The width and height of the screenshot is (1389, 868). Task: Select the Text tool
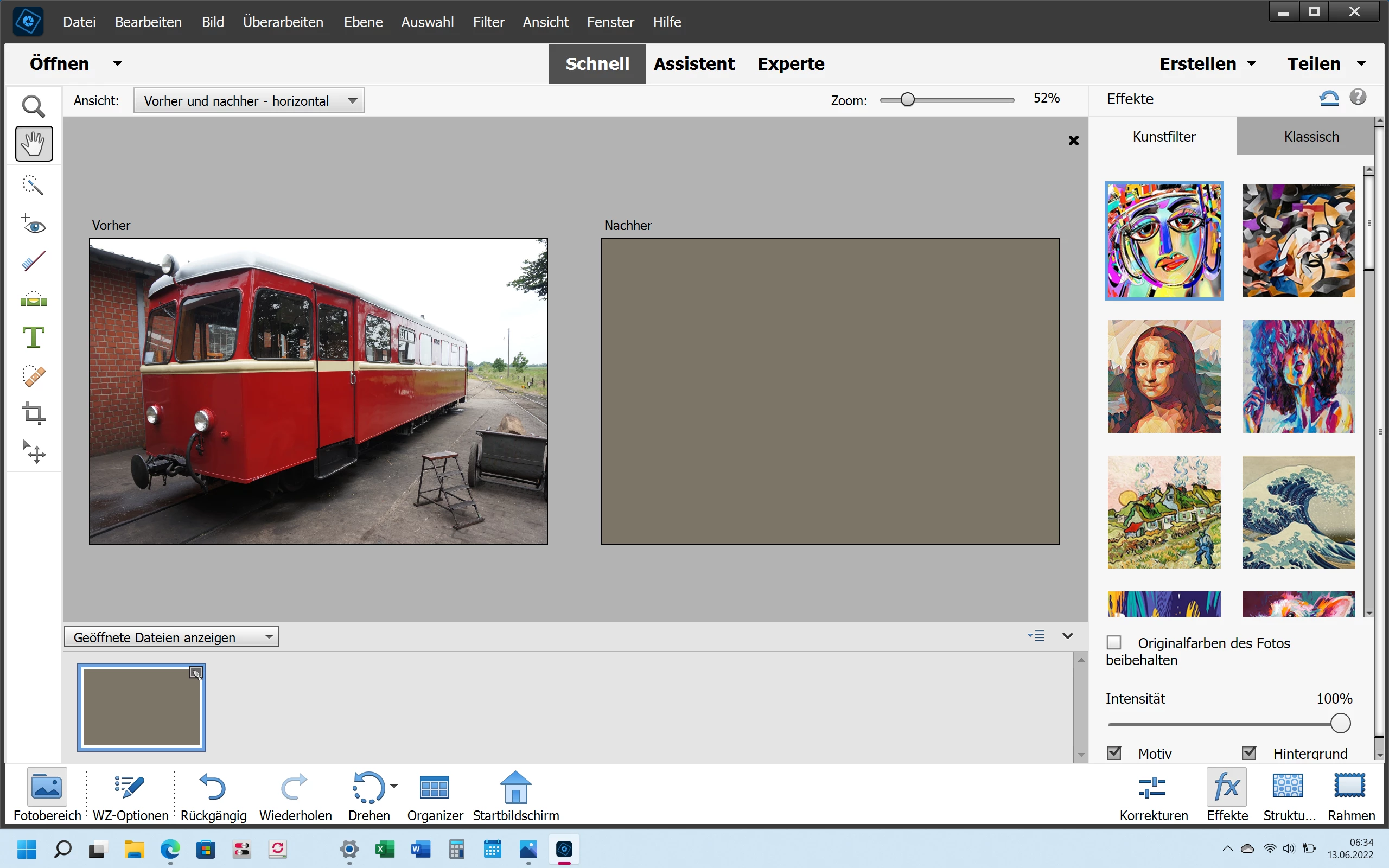click(33, 337)
